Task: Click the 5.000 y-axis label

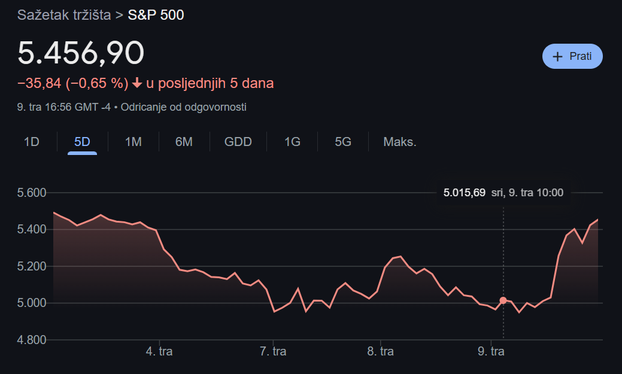Action: tap(32, 303)
